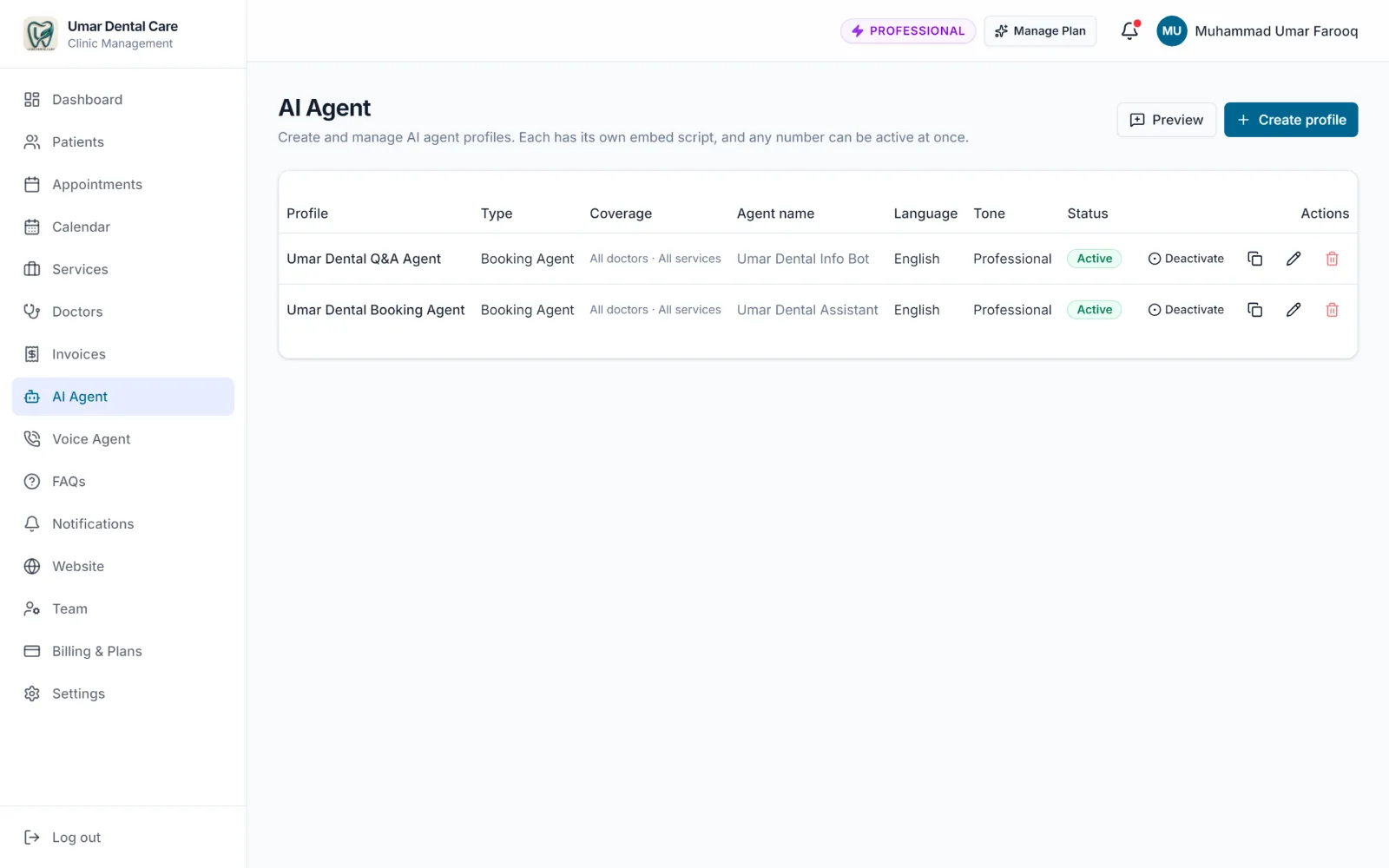Click the Tone column header

point(989,214)
